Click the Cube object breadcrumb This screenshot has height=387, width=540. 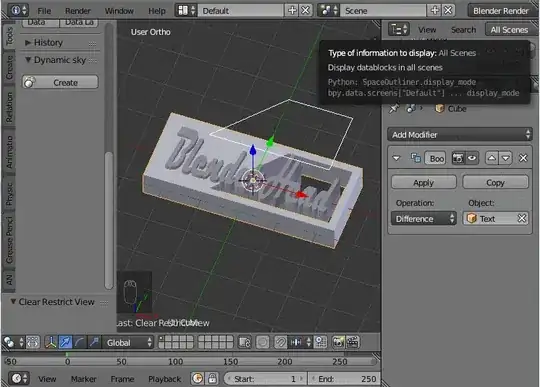coord(450,109)
